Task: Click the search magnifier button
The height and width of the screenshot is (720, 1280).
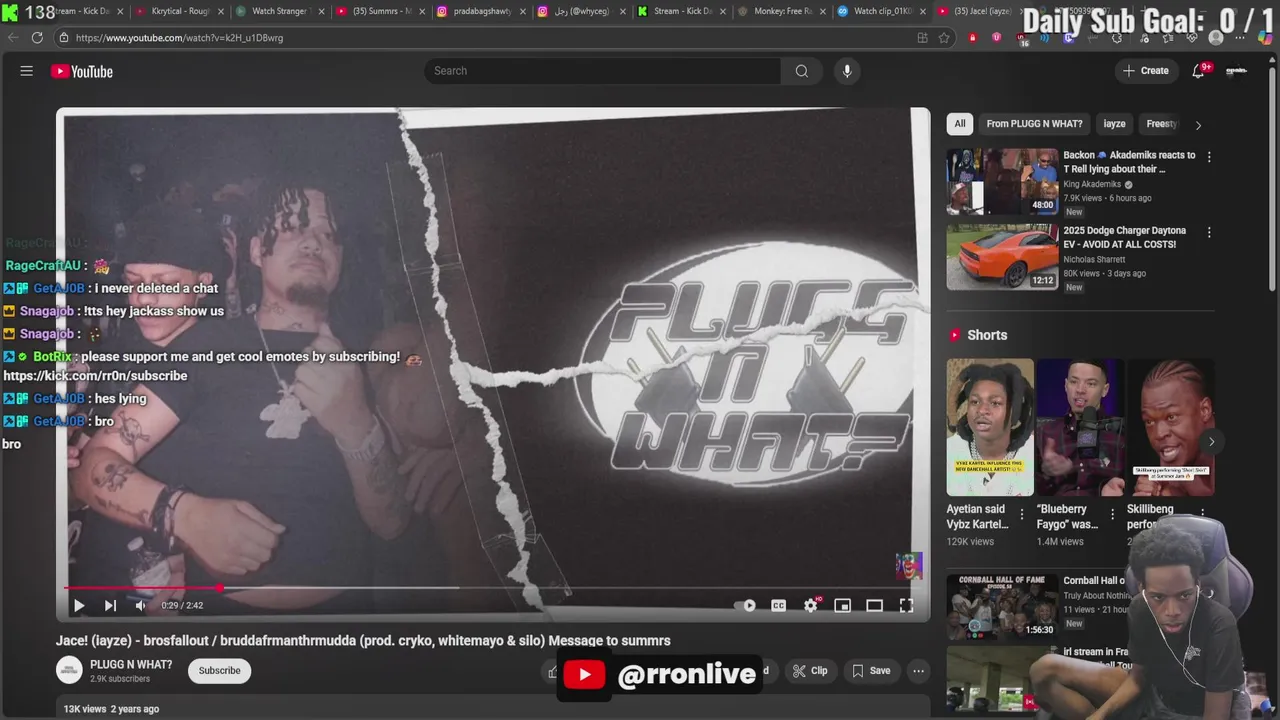Action: (x=801, y=71)
